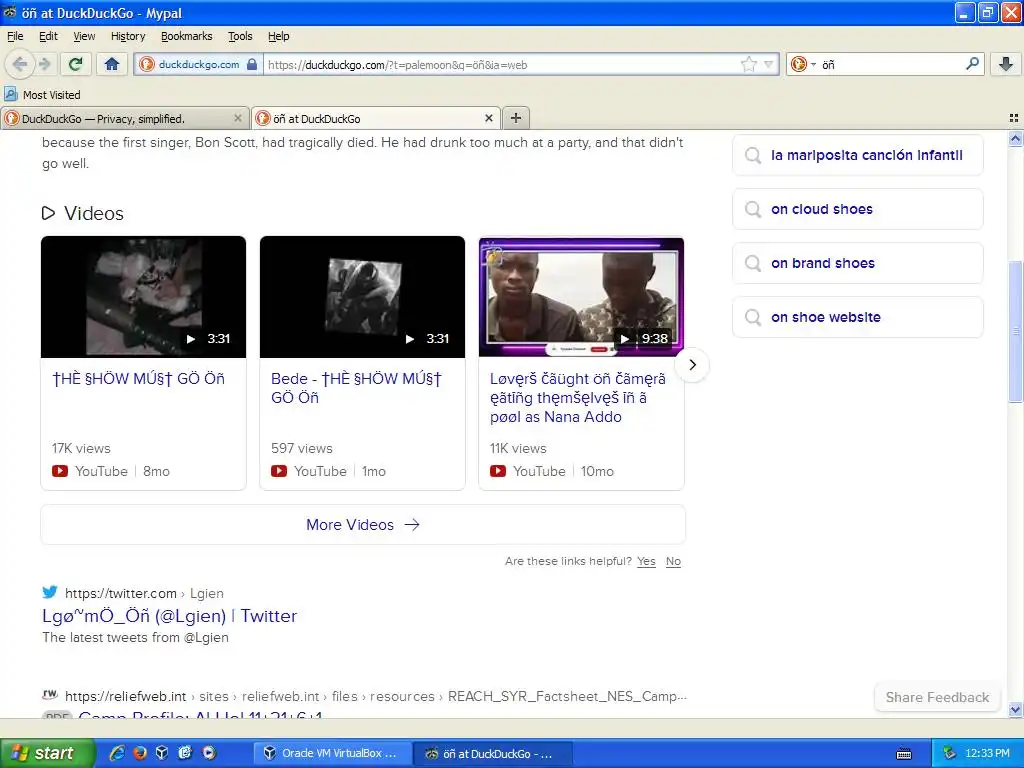Click the padlock site identity icon
This screenshot has height=768, width=1024.
point(252,64)
